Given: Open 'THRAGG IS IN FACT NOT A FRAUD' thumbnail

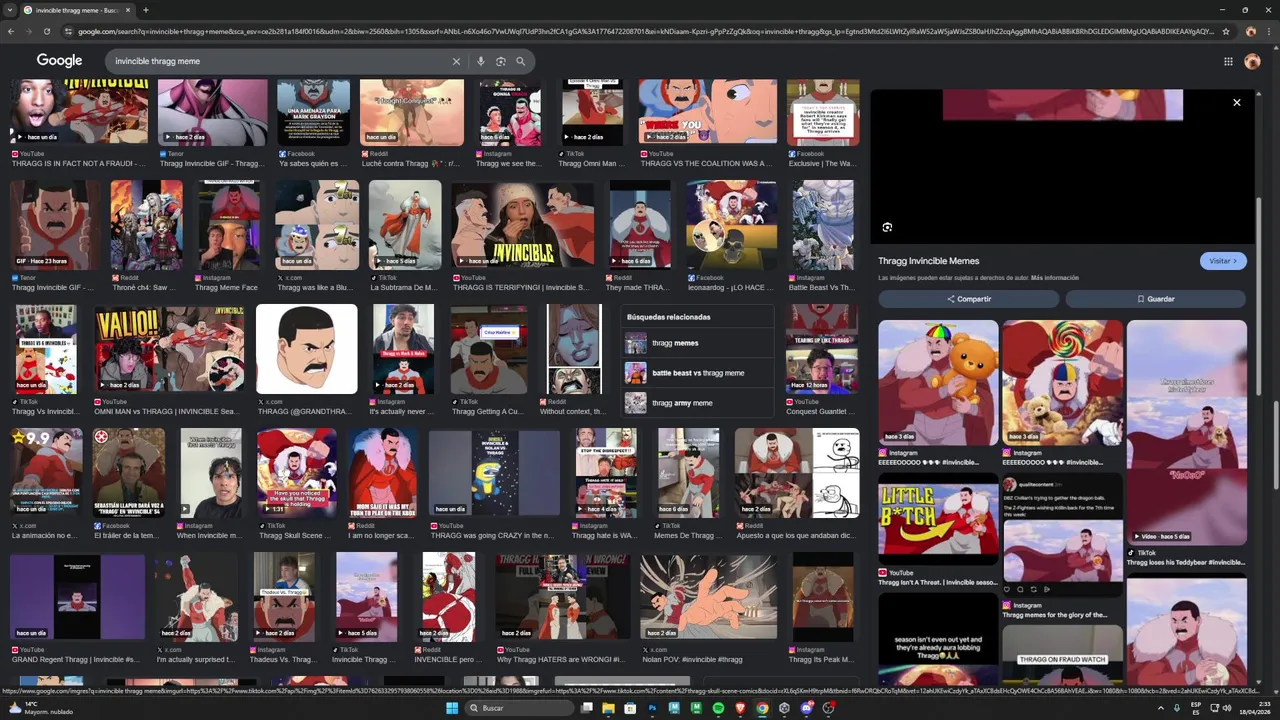Looking at the screenshot, I should click(x=79, y=113).
